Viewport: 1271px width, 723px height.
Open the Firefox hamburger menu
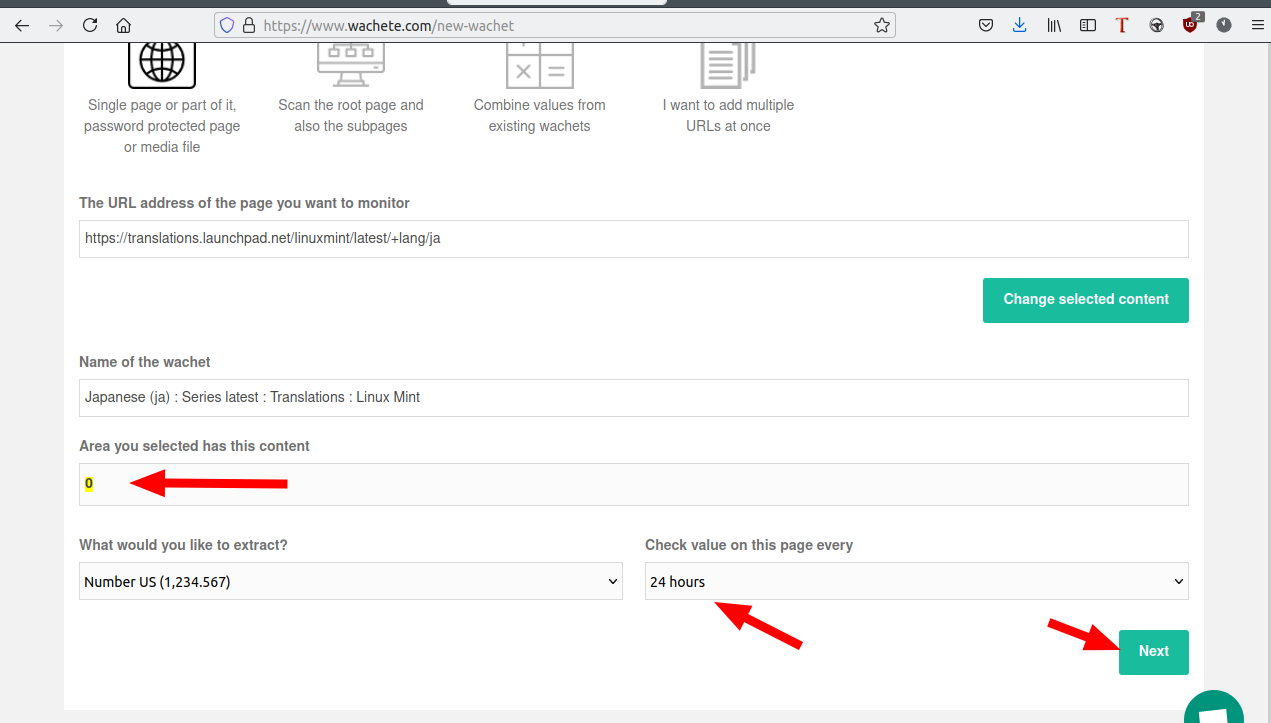point(1257,26)
